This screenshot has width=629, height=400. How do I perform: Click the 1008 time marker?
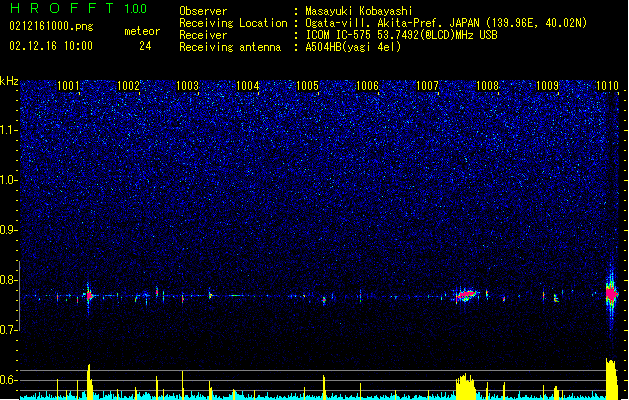click(x=487, y=86)
